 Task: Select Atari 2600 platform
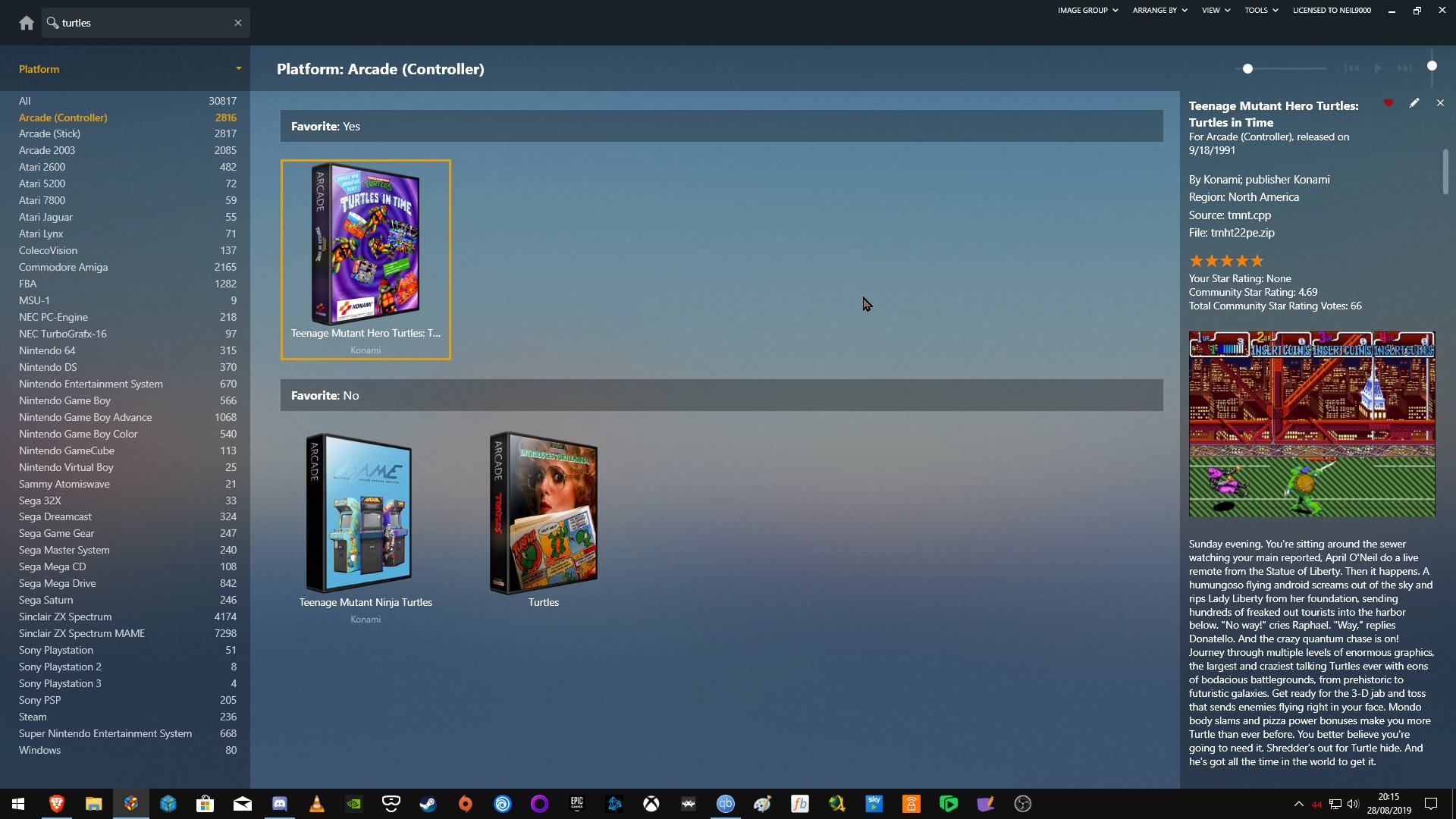click(x=127, y=167)
